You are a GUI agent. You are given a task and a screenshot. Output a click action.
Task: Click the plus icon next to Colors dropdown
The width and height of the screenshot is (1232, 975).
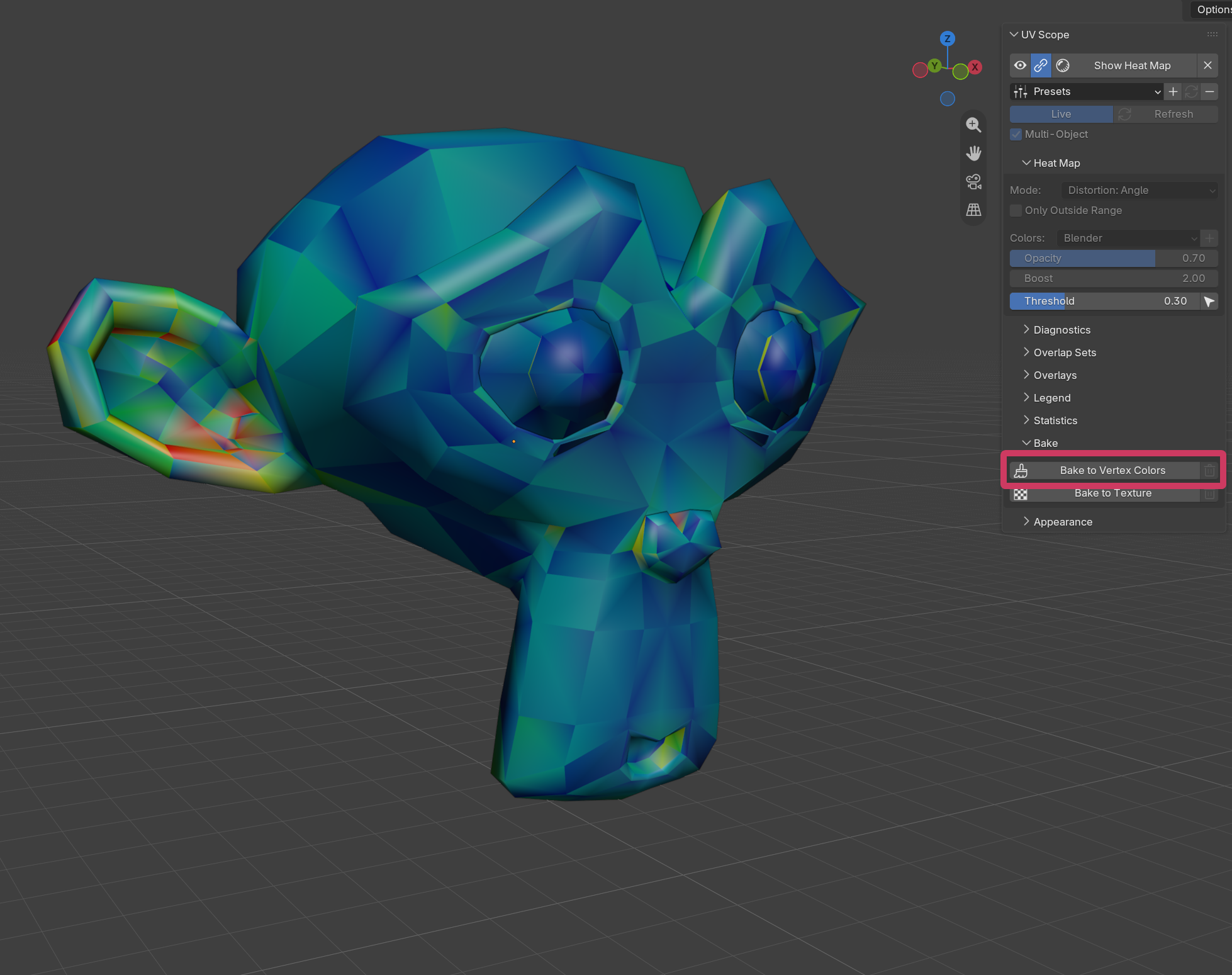[1209, 238]
